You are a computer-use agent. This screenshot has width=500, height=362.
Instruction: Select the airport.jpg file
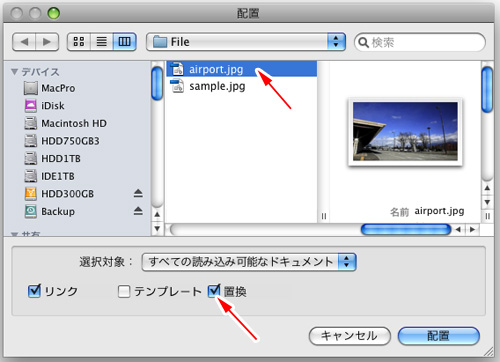click(x=242, y=69)
